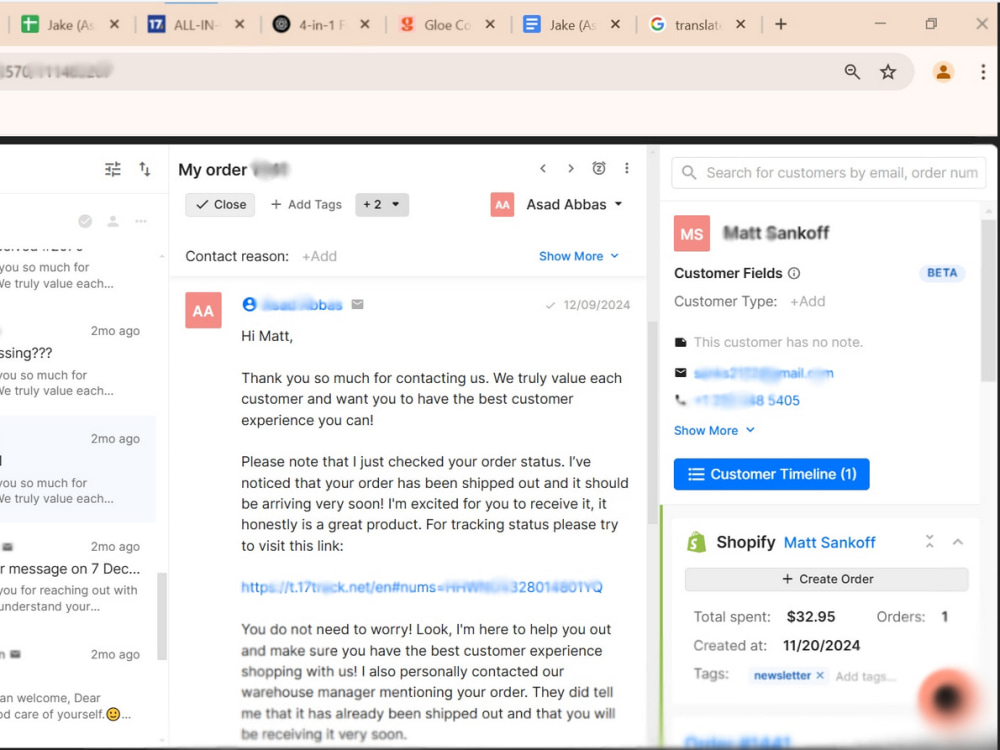Screen dimensions: 1000x750
Task: Click Add Tags on the ticket
Action: (306, 205)
